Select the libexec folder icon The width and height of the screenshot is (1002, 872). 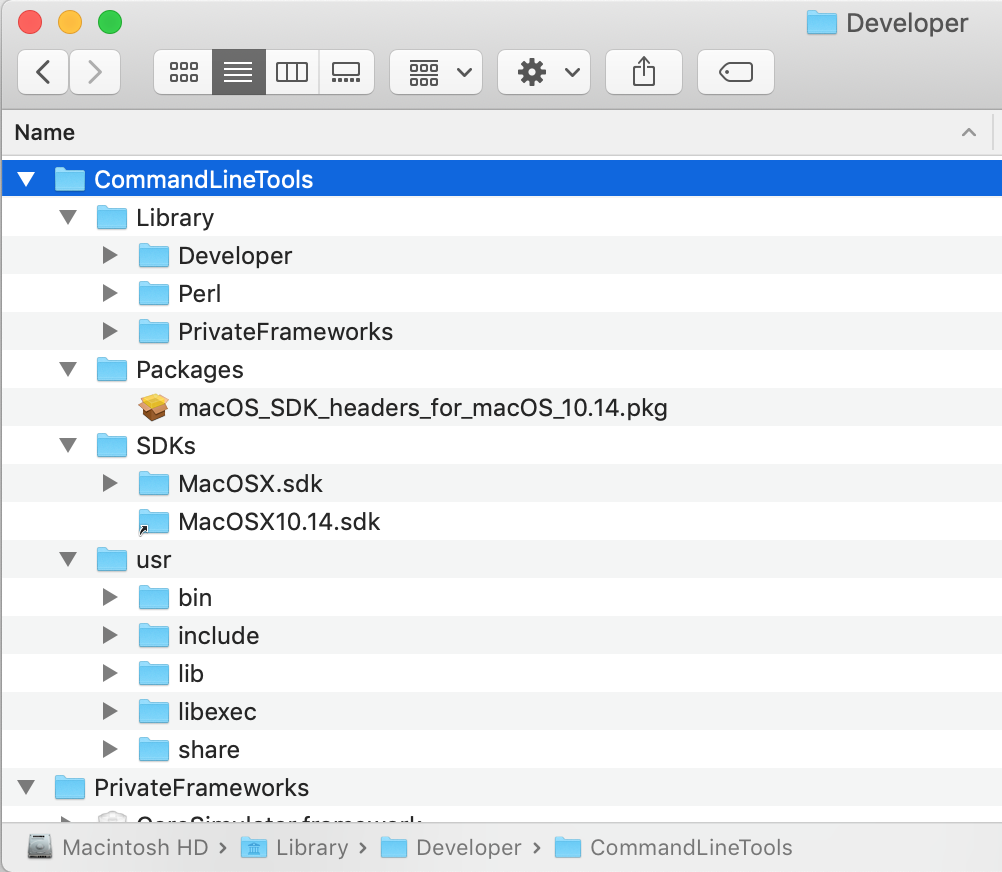[x=154, y=712]
